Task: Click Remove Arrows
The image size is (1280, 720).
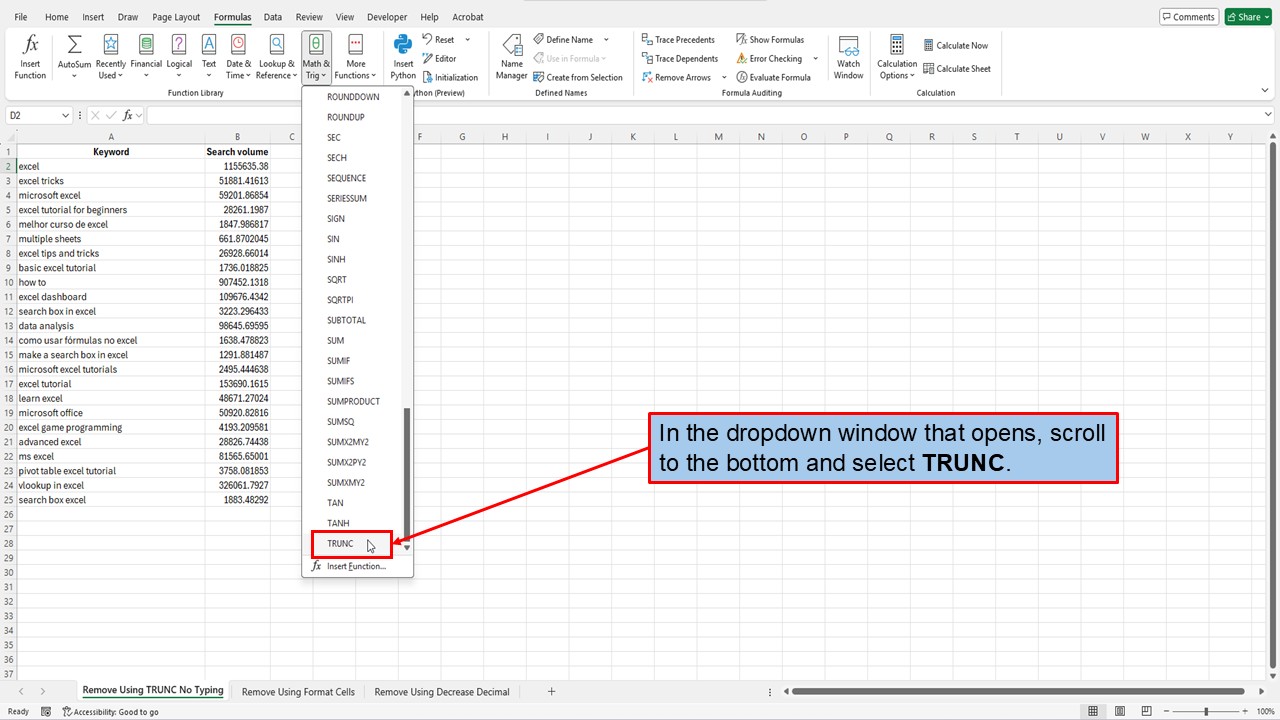Action: pyautogui.click(x=678, y=76)
